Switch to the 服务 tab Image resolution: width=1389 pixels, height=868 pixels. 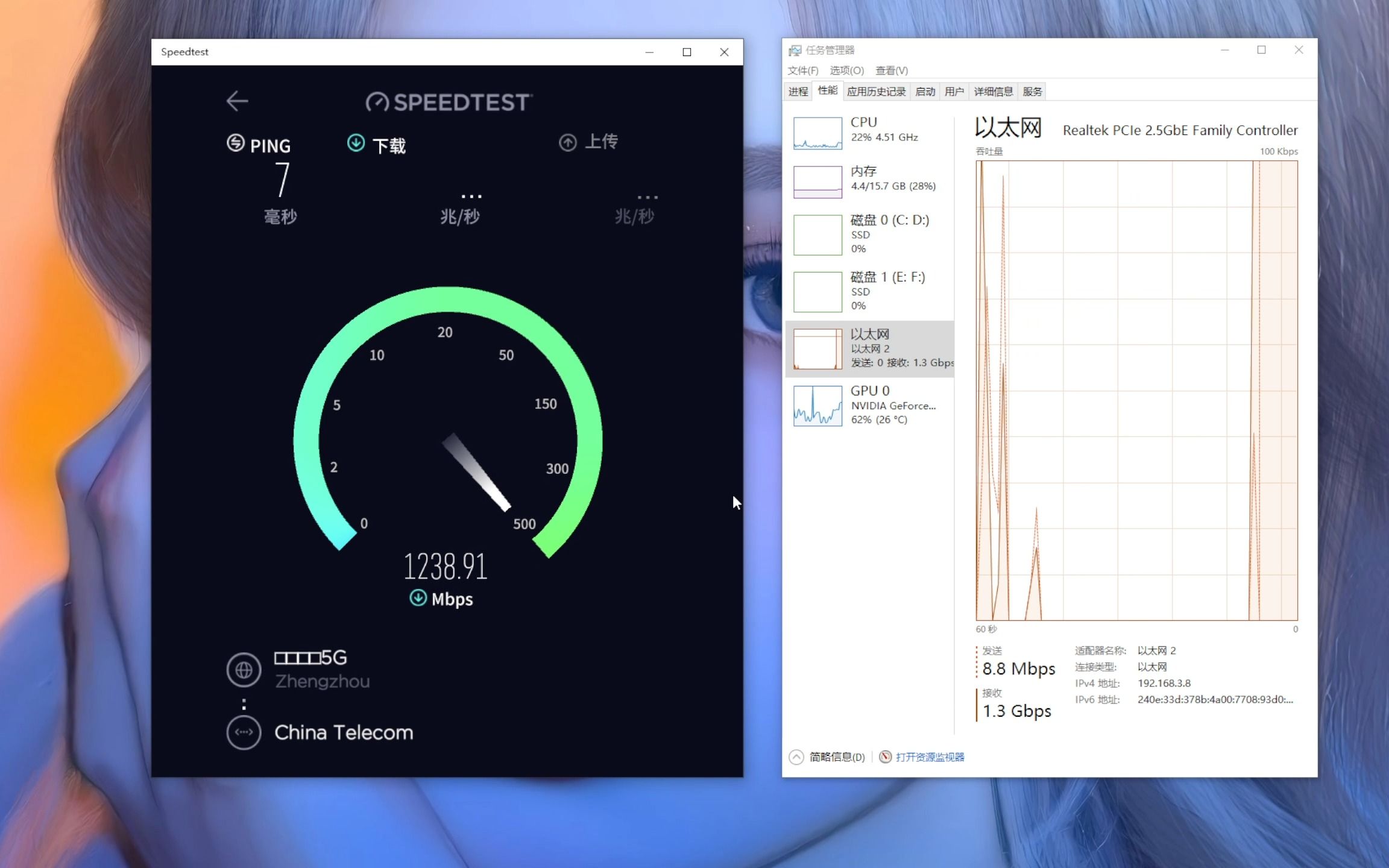(x=1032, y=92)
